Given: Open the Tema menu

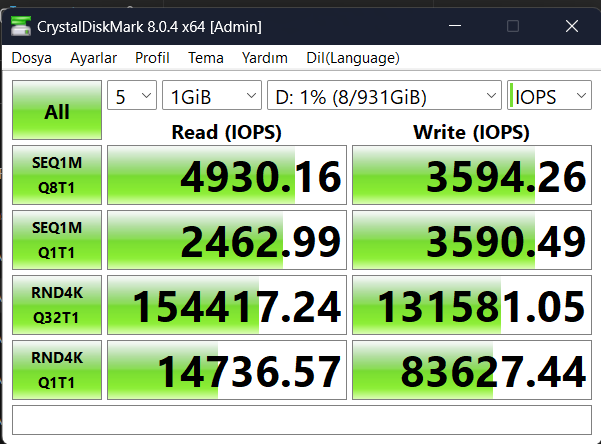Looking at the screenshot, I should click(206, 58).
